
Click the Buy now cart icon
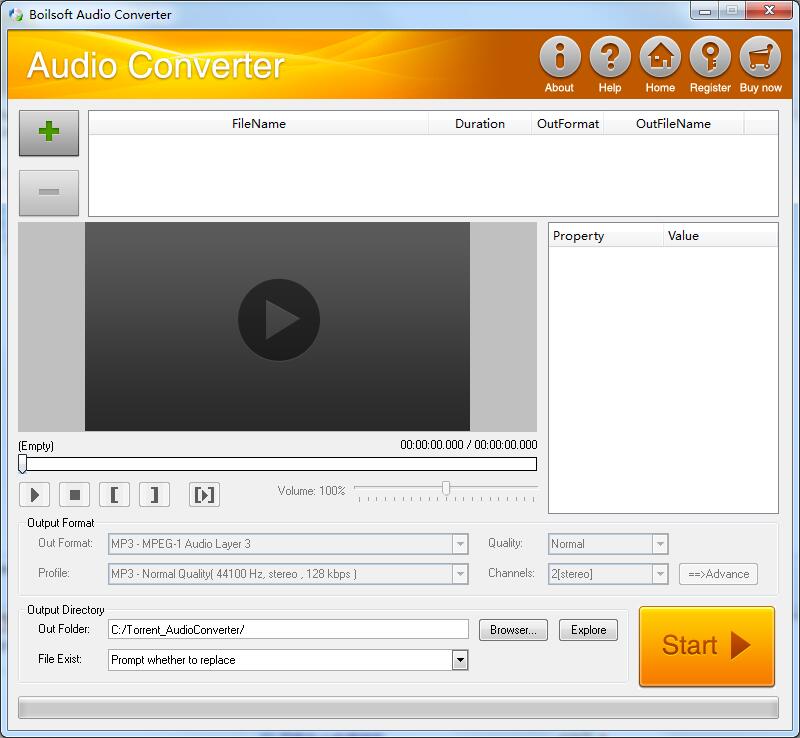click(760, 58)
